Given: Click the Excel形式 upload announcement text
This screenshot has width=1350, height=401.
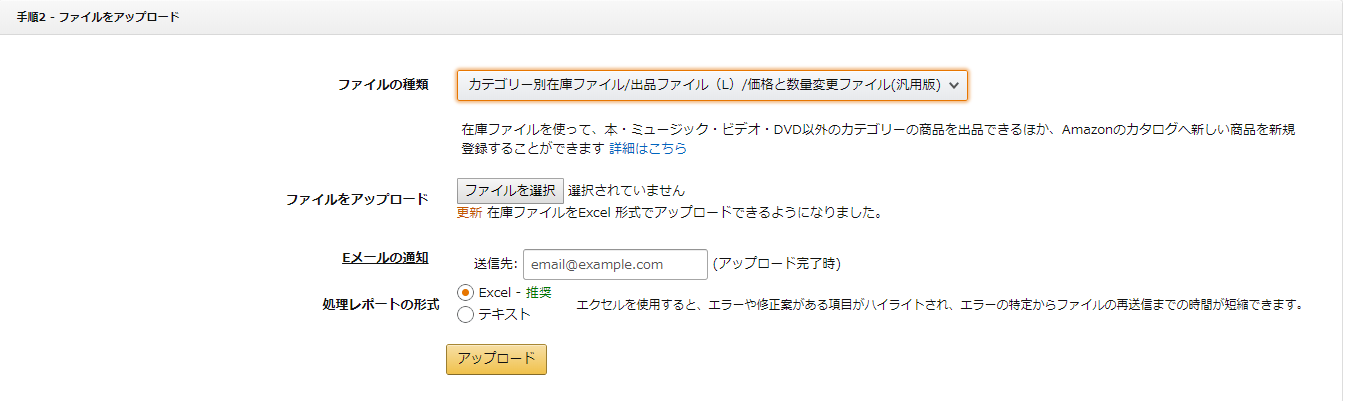Looking at the screenshot, I should 685,212.
